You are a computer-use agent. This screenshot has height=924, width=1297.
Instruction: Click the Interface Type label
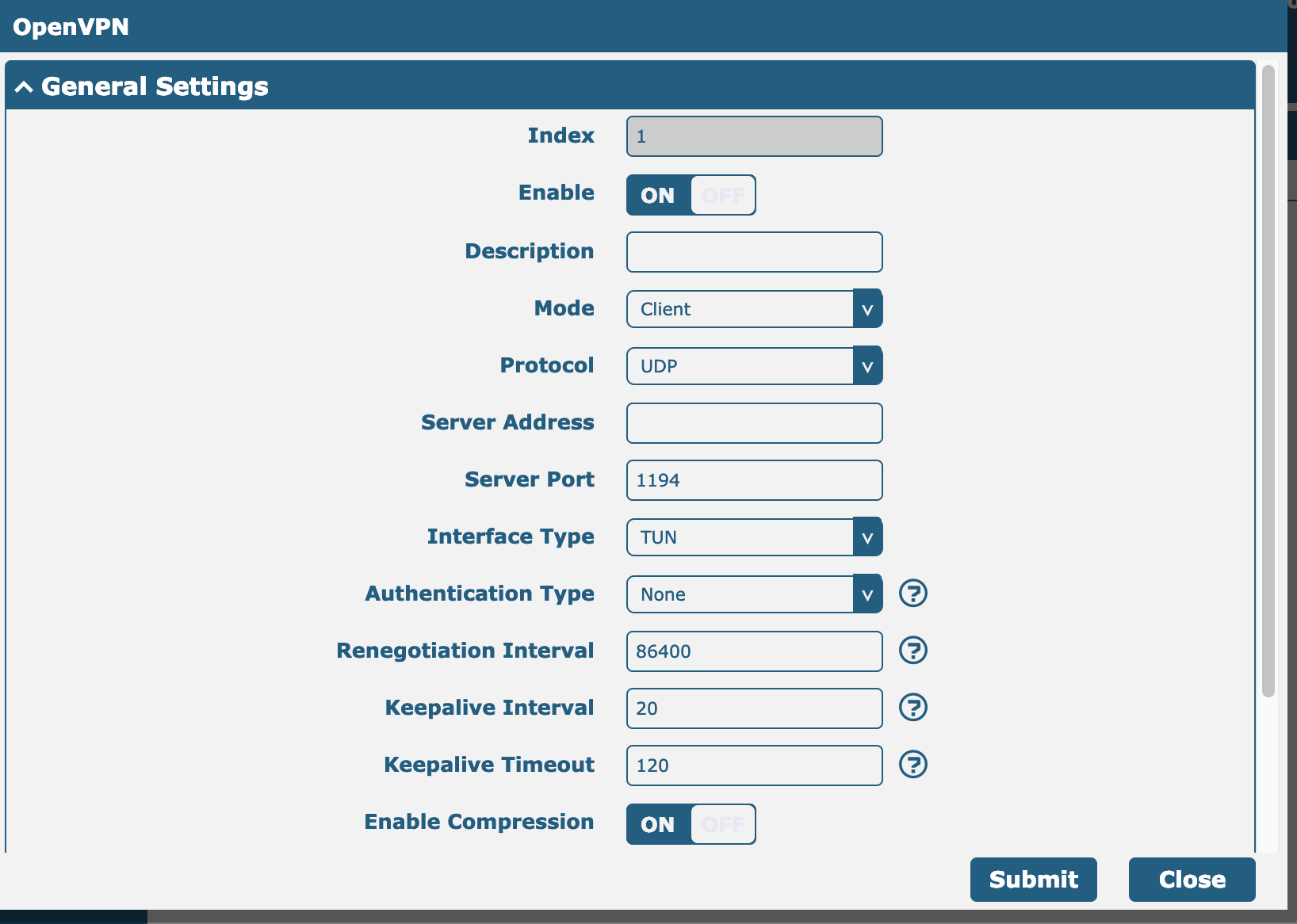(511, 536)
